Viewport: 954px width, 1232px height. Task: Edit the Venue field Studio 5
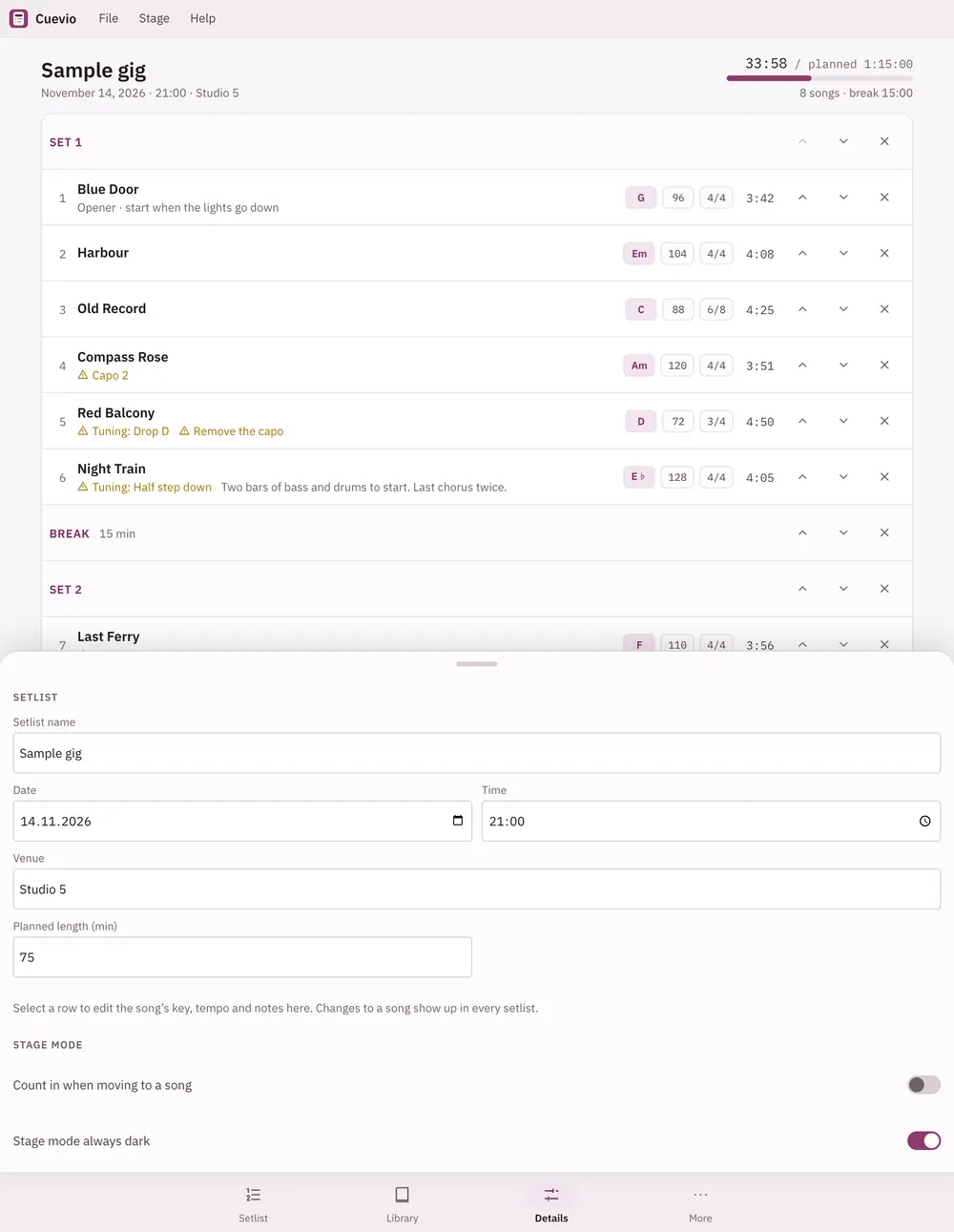[x=477, y=888]
